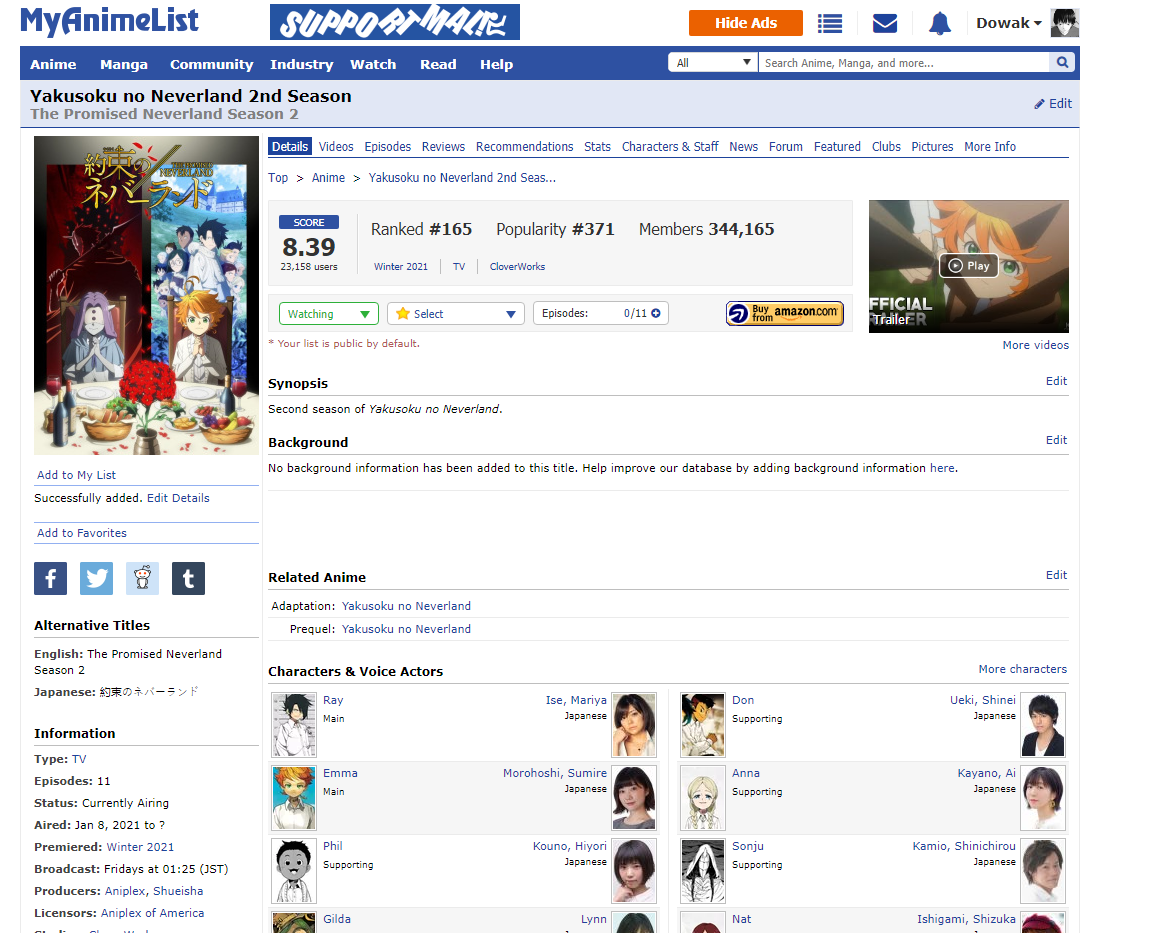Share on Reddit icon

142,579
